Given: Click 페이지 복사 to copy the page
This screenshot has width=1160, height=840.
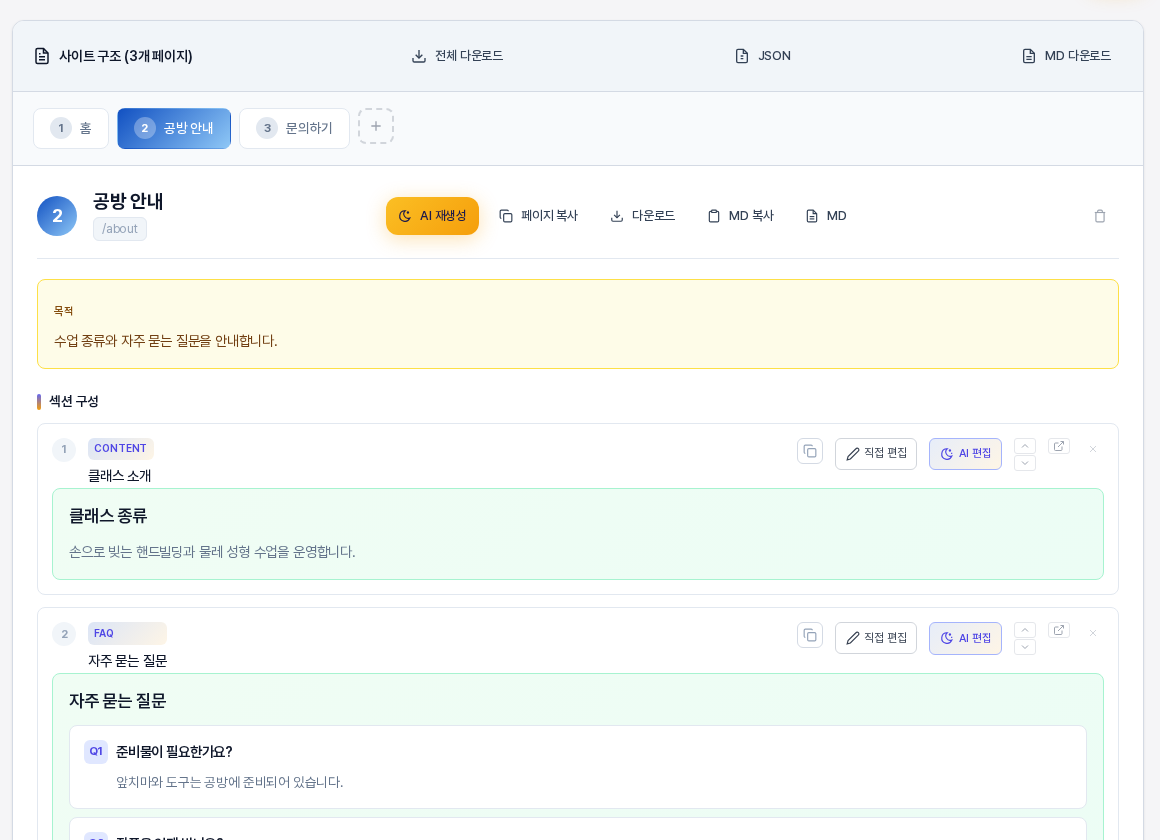Looking at the screenshot, I should 539,216.
